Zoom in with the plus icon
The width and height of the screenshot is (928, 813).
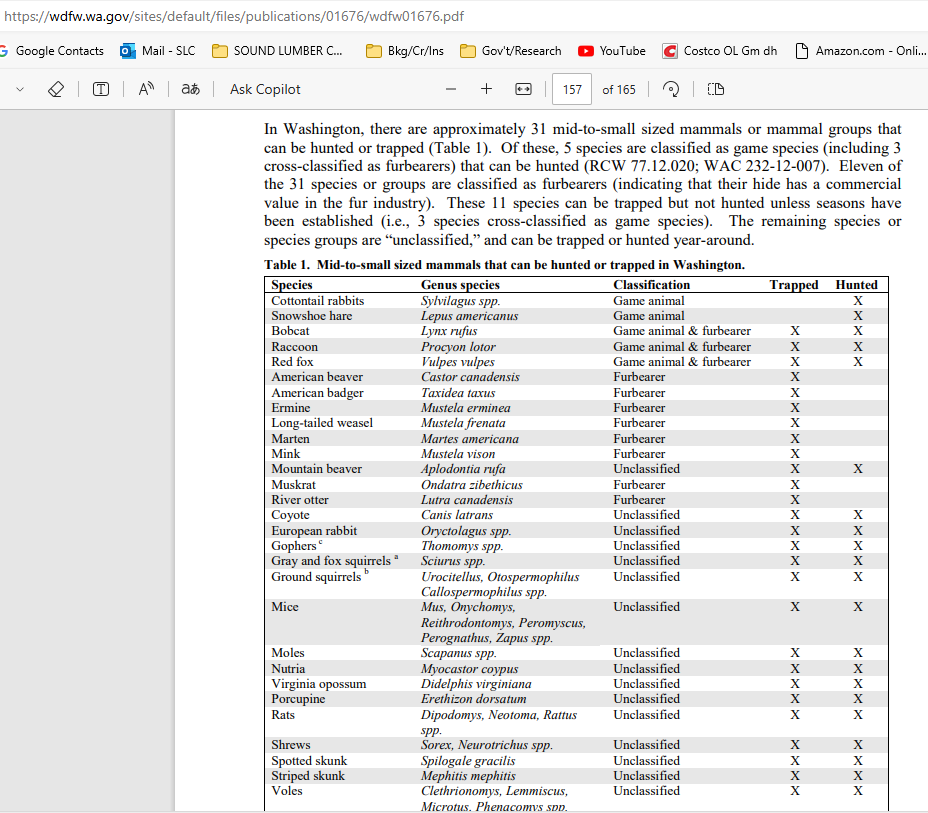486,89
